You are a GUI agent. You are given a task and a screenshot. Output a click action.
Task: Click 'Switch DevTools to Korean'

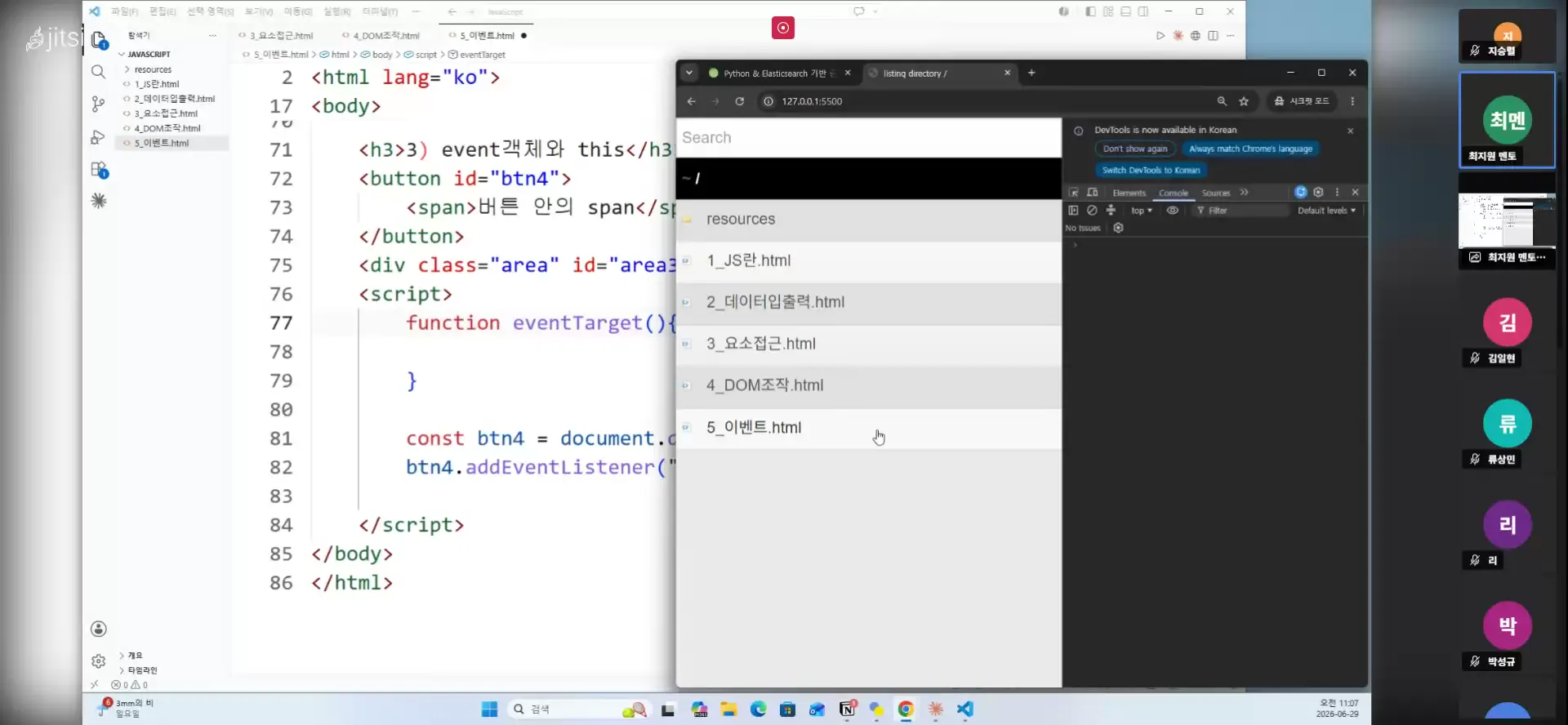1151,170
